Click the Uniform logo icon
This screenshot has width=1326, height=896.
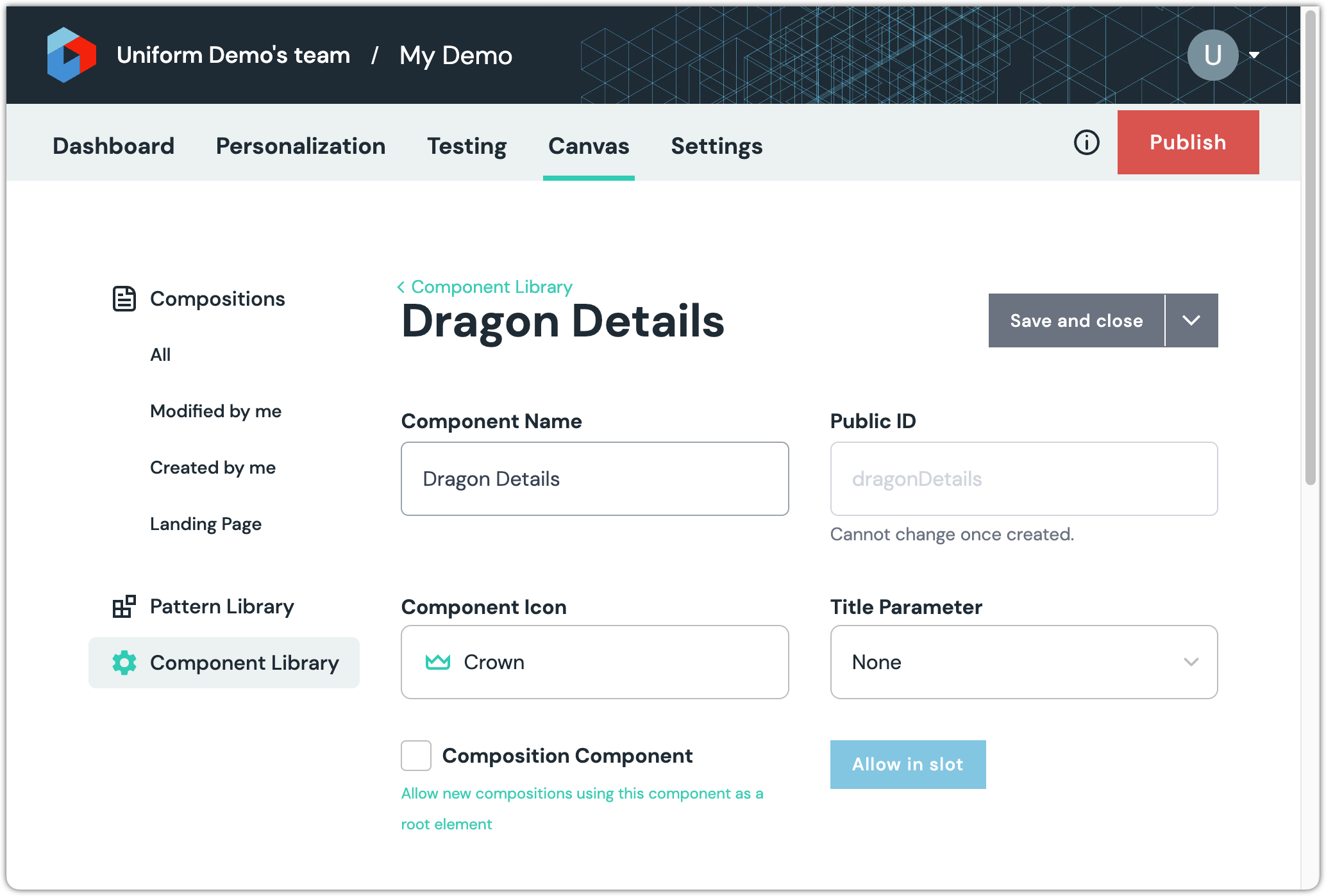click(71, 55)
